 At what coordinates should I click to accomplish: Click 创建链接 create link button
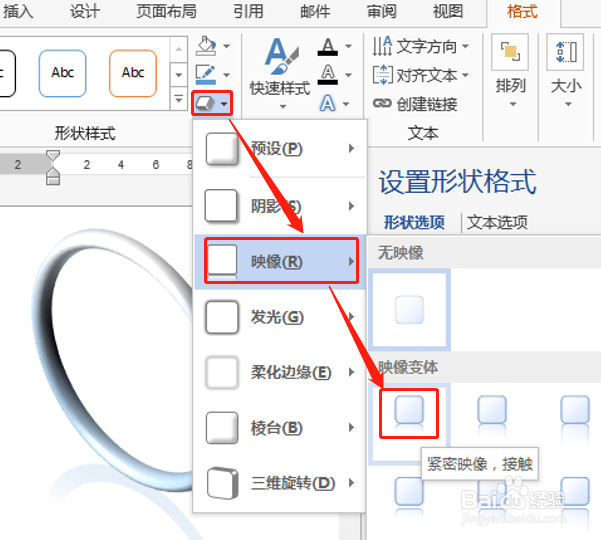tap(415, 103)
